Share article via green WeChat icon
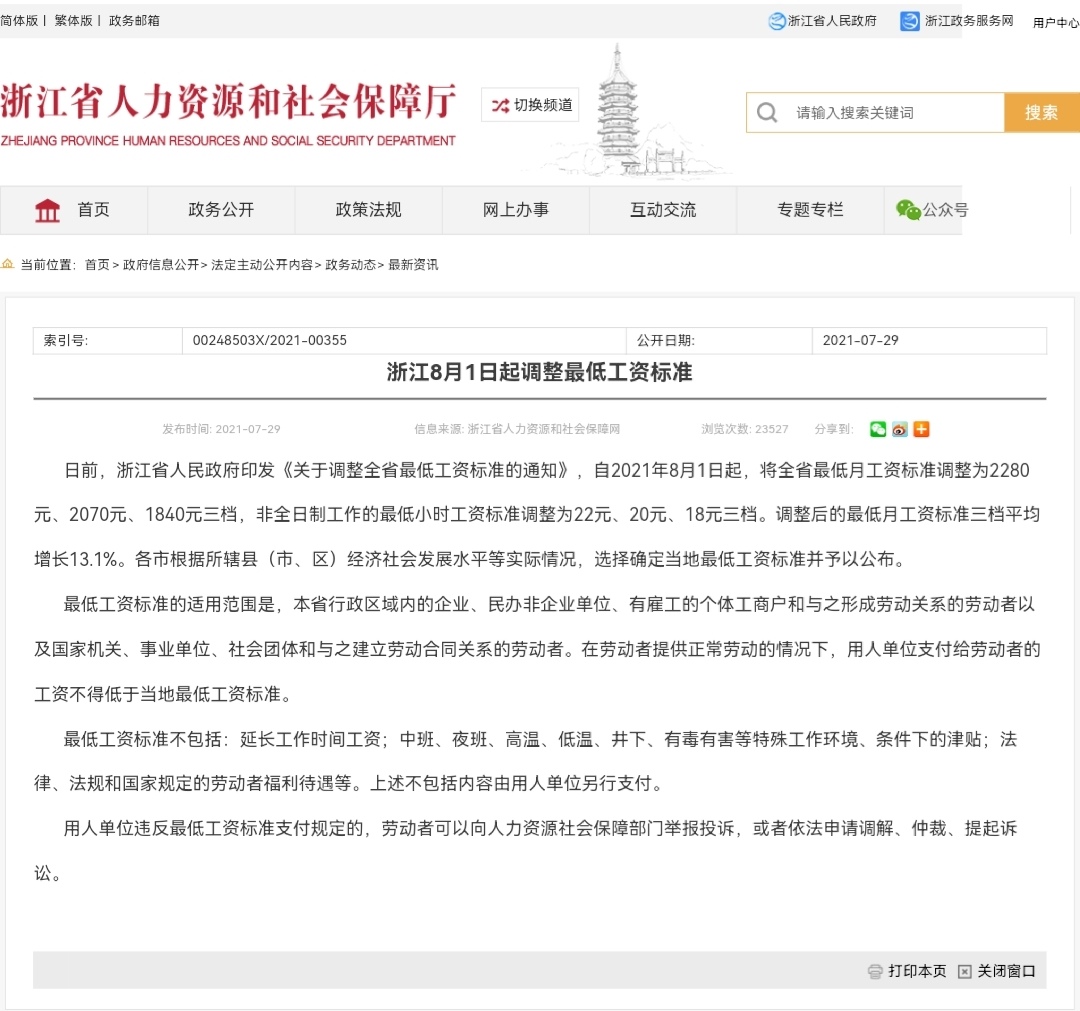The width and height of the screenshot is (1080, 1011). point(878,429)
